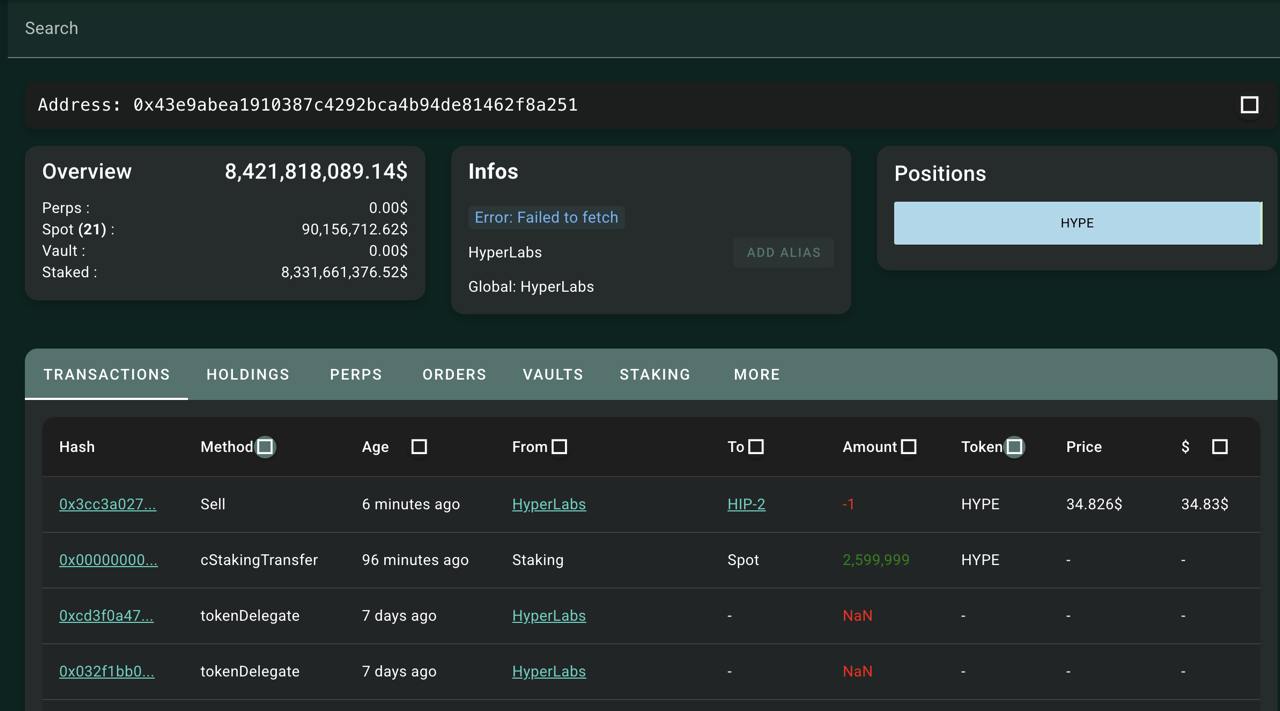Follow the HIP-2 recipient link
Screen dimensions: 1280x711
coord(746,505)
